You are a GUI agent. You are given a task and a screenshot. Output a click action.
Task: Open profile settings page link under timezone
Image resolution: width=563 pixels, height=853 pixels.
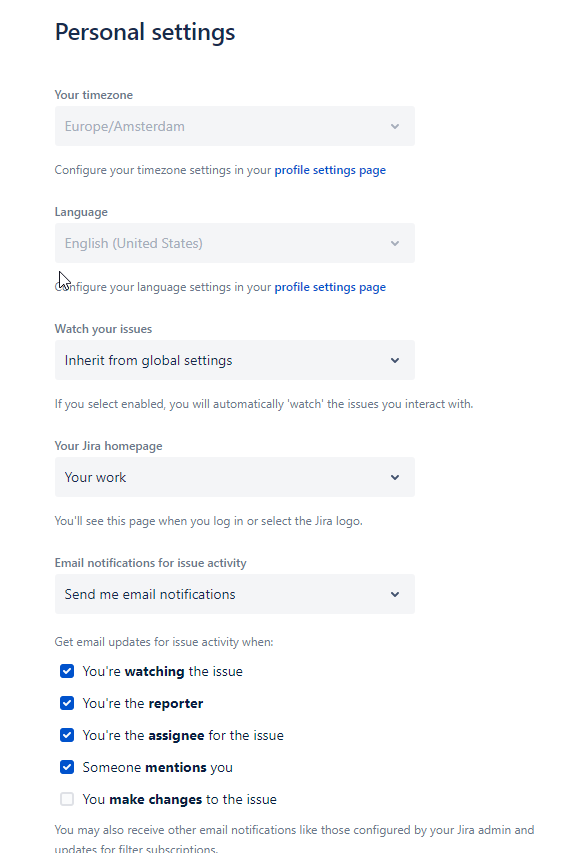(330, 170)
